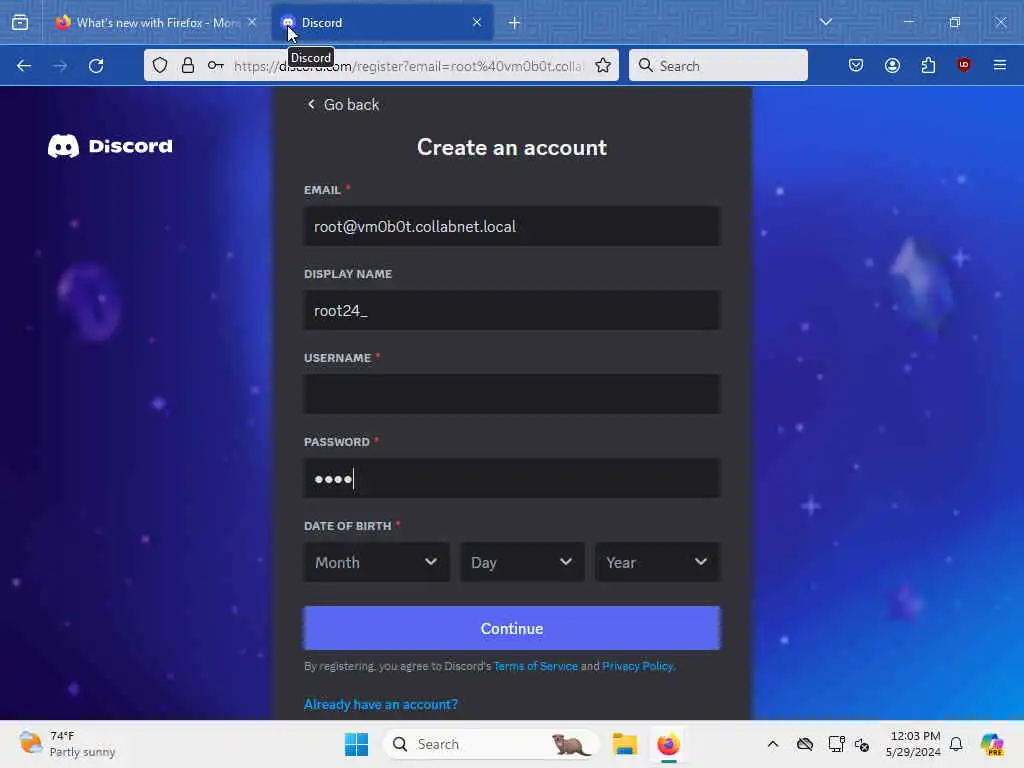
Task: Click Already have an account link
Action: (x=381, y=704)
